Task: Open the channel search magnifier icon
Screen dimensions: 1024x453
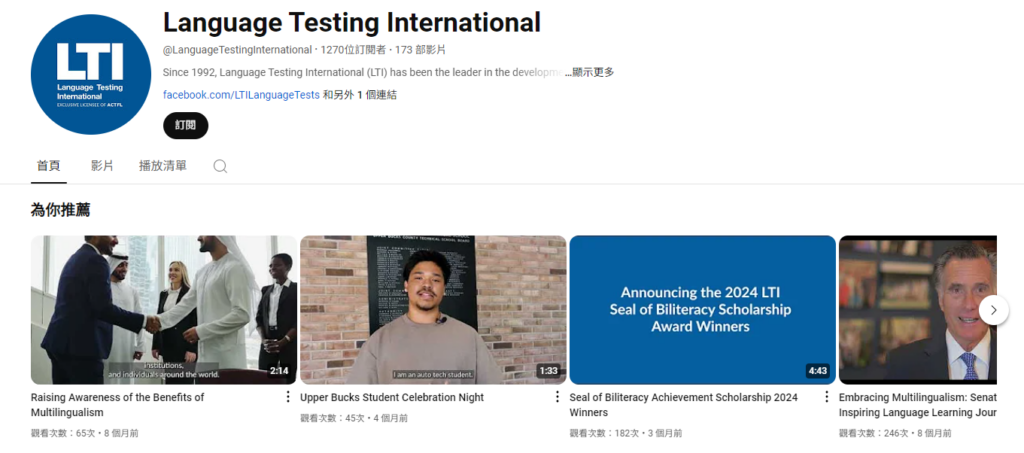Action: click(220, 166)
